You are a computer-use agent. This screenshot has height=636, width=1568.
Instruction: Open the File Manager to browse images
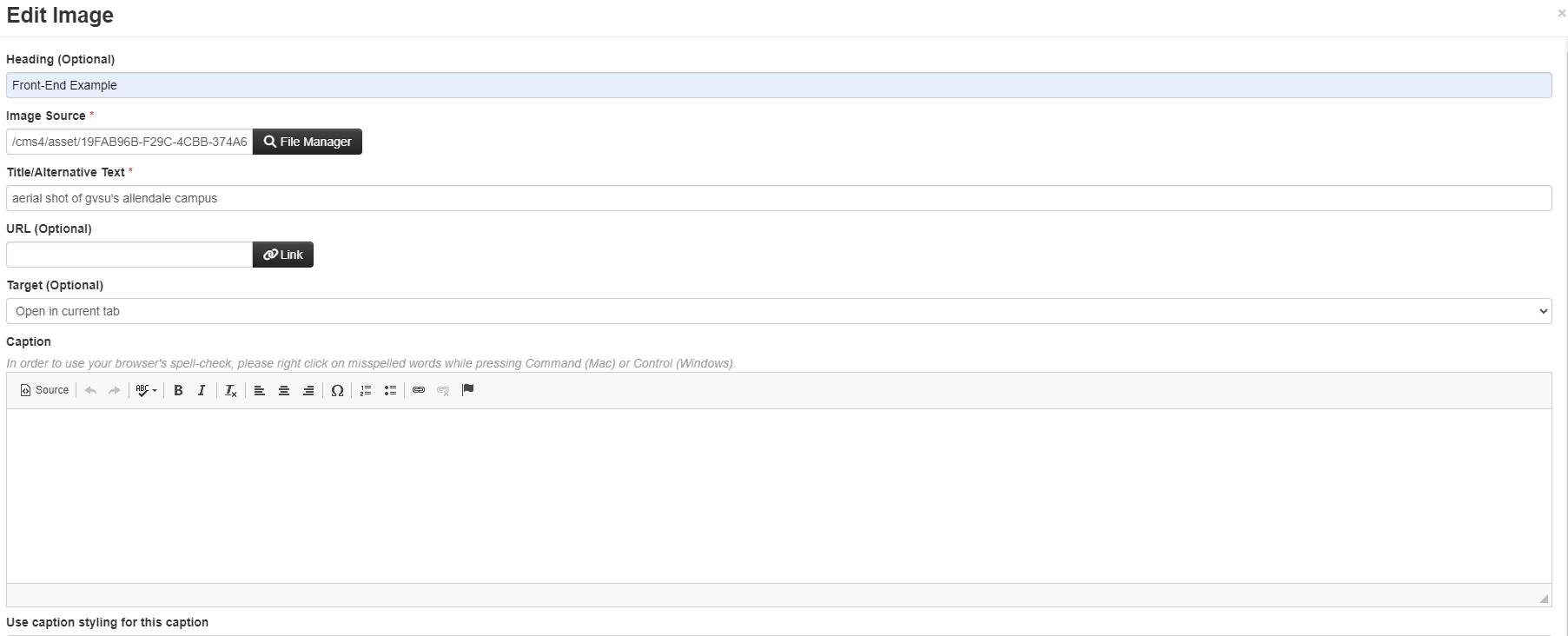[306, 141]
